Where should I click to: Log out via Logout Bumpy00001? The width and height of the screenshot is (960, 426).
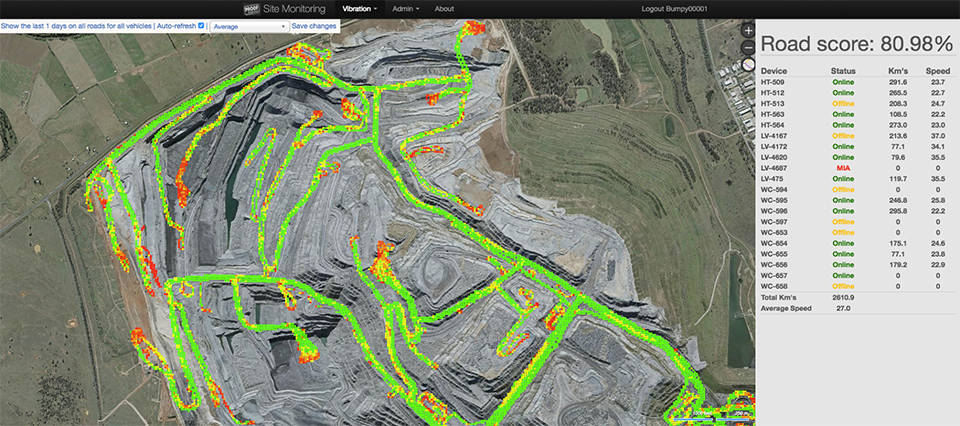675,9
